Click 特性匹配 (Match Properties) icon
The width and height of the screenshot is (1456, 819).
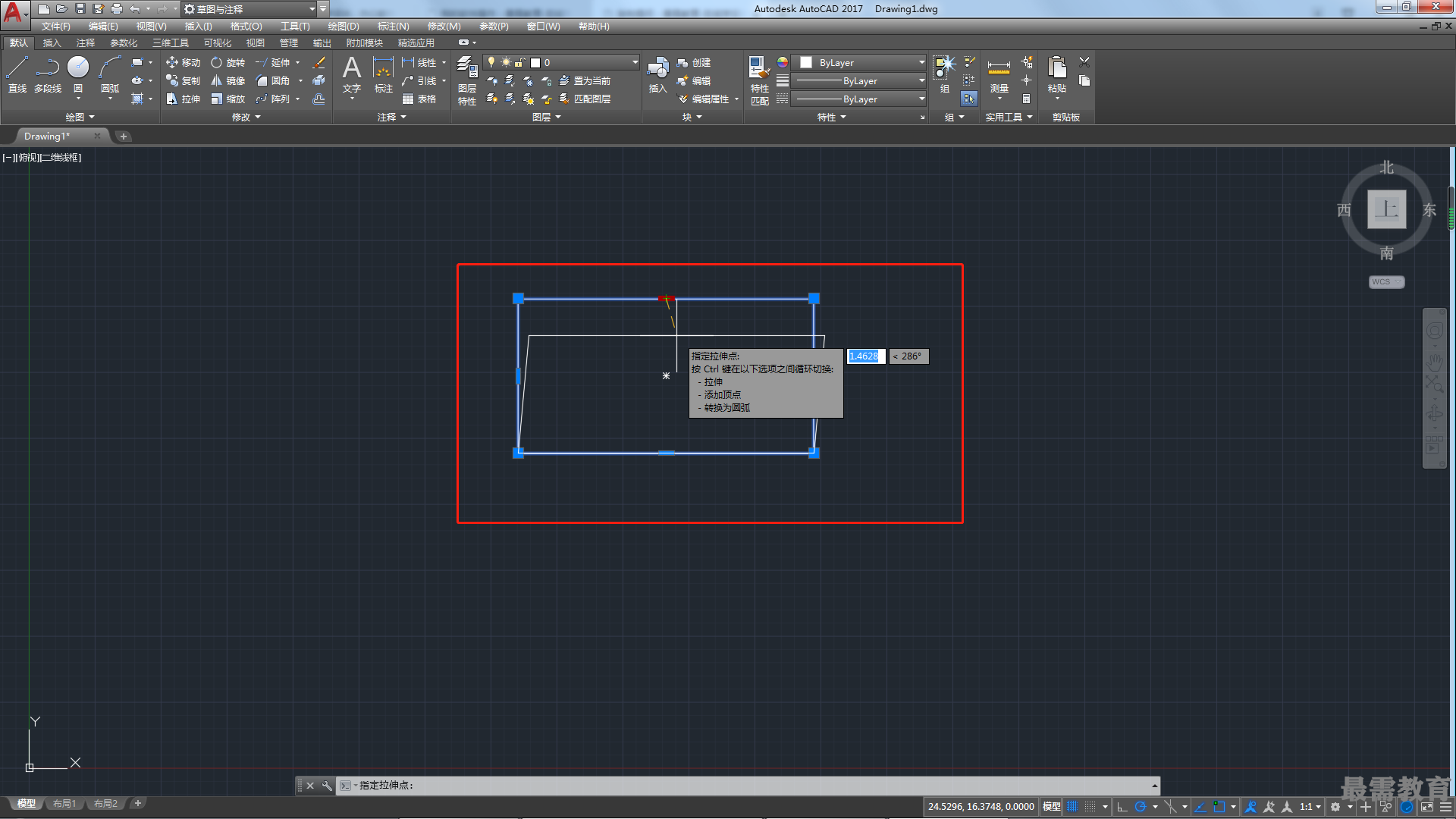pos(759,80)
